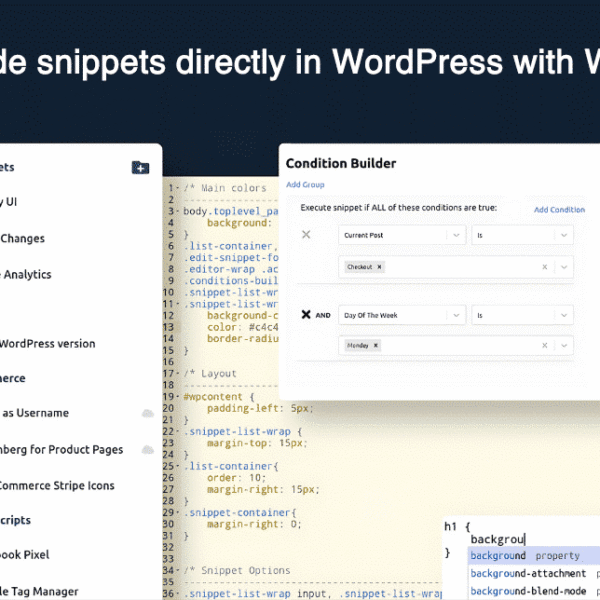Click the Add Group link
Image resolution: width=600 pixels, height=600 pixels.
click(304, 185)
